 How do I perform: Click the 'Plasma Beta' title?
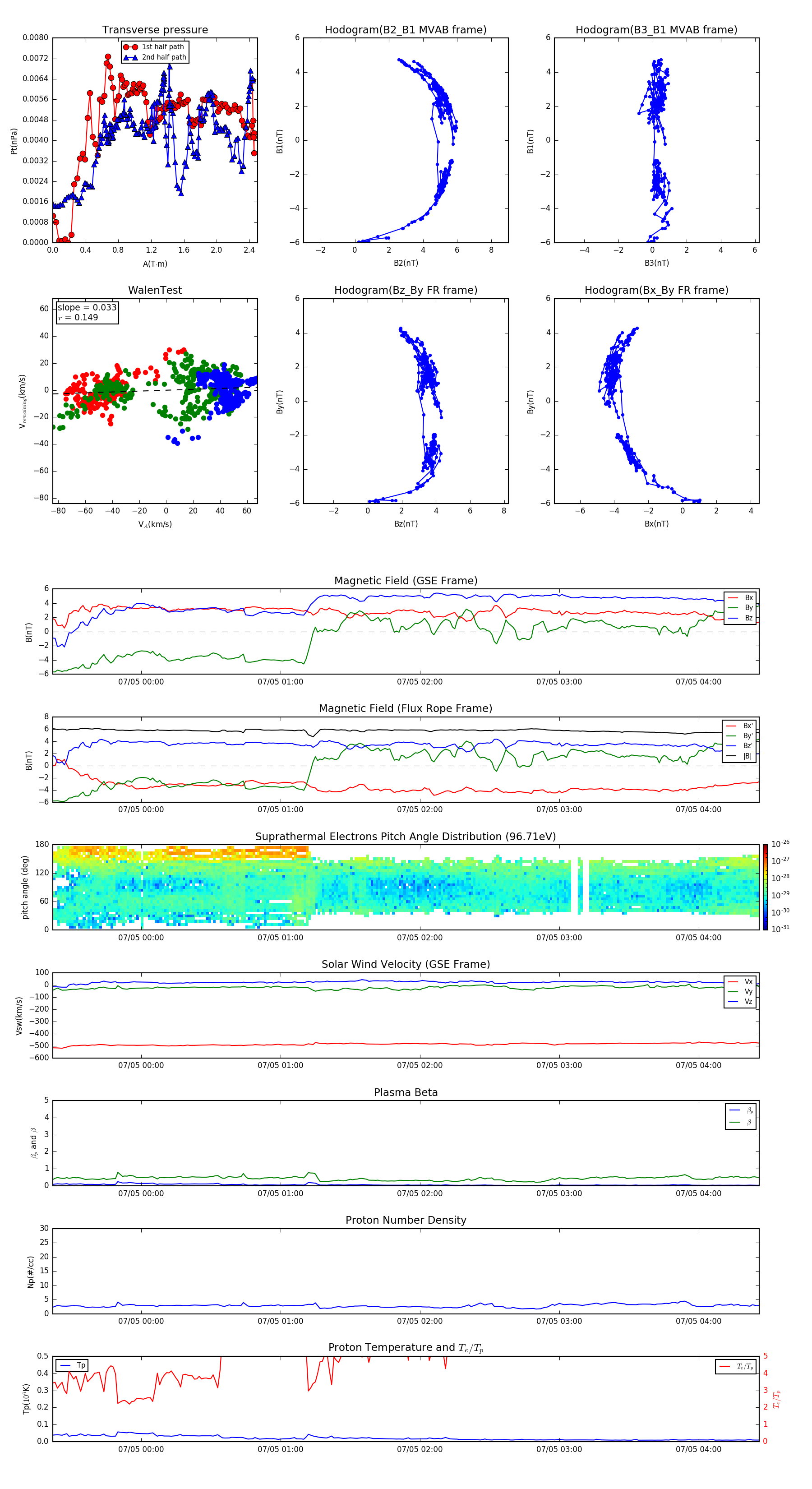(406, 1092)
